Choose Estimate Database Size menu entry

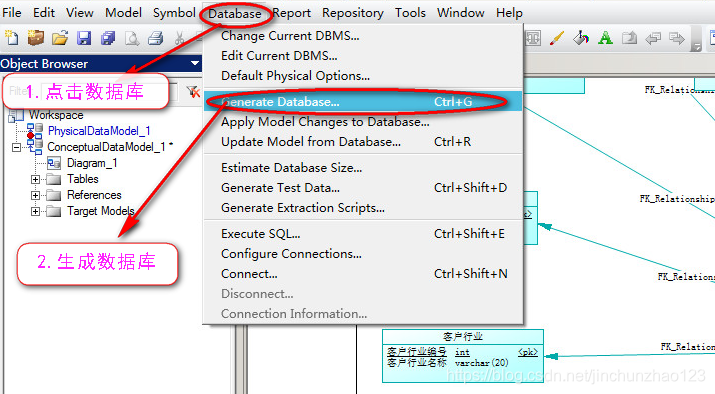tap(363, 168)
